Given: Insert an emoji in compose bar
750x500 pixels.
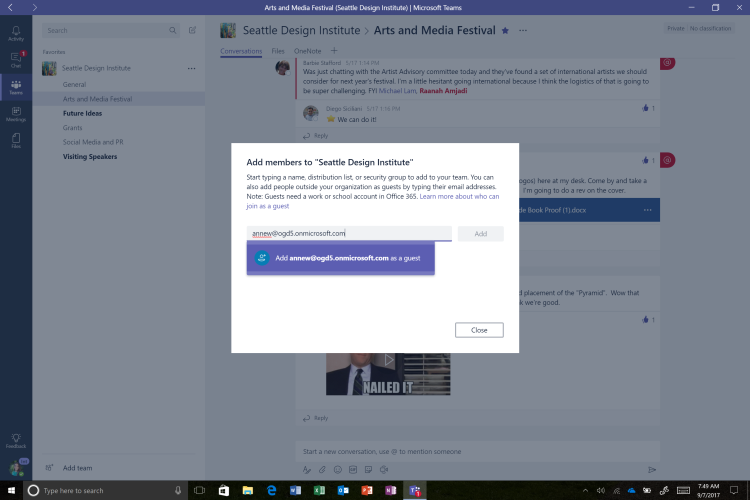Looking at the screenshot, I should click(x=338, y=470).
